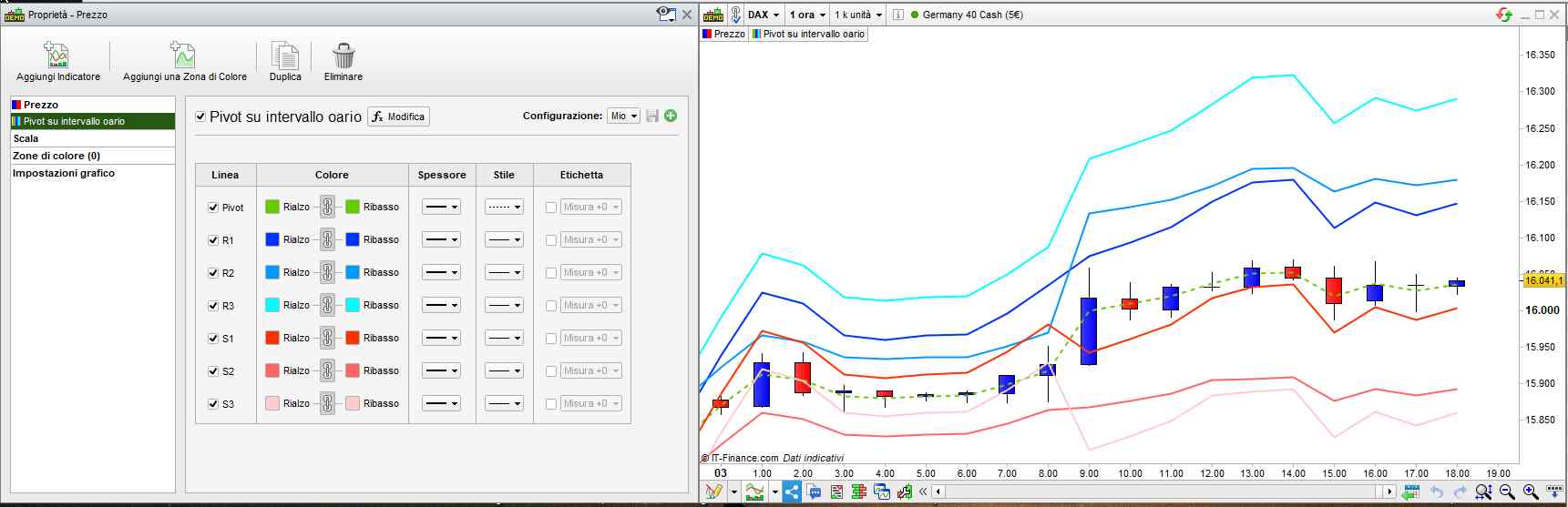Click the S1 Rialzo red color swatch
The height and width of the screenshot is (507, 1568).
pos(272,338)
